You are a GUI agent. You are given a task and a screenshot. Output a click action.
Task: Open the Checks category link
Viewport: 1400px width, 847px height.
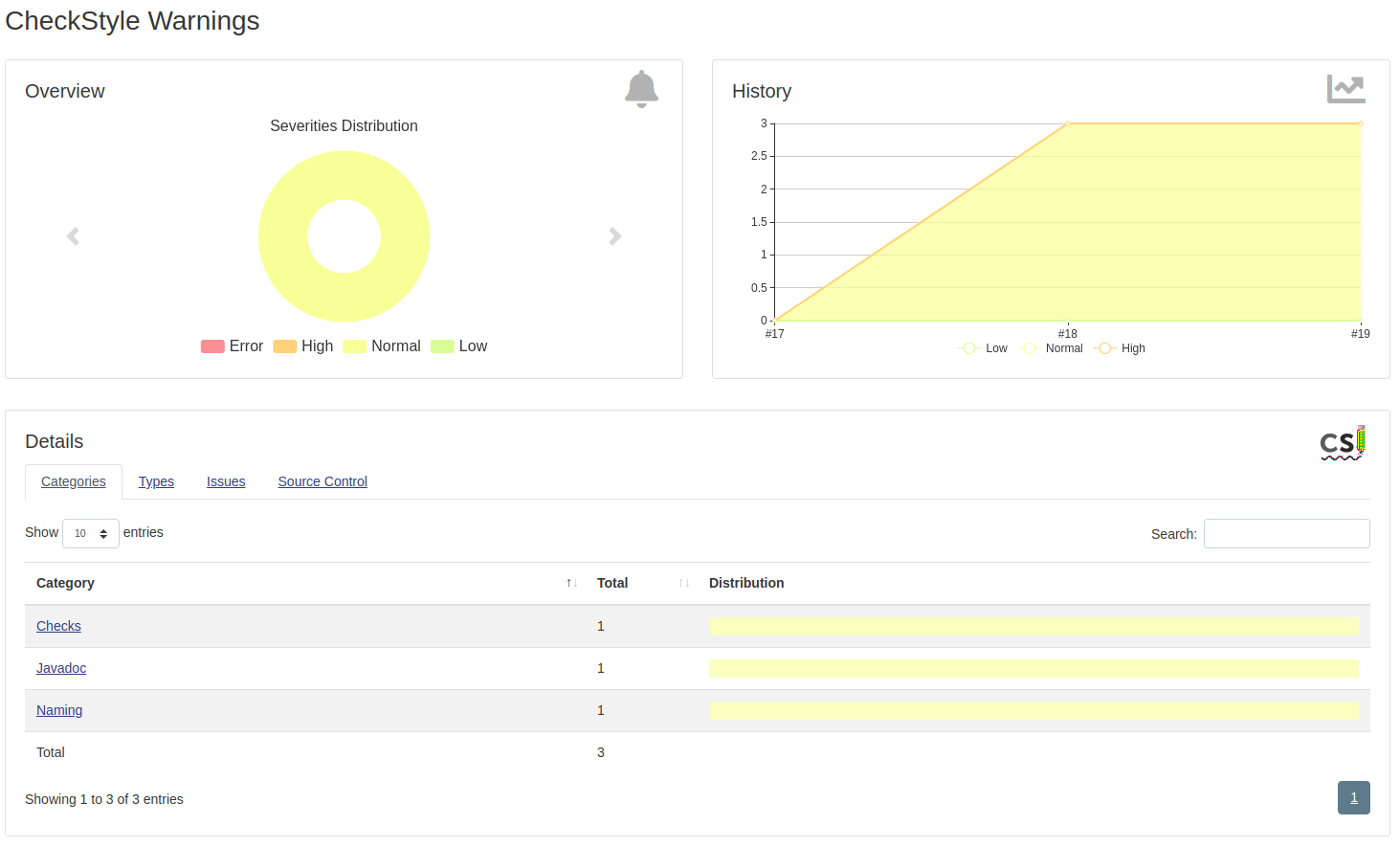pyautogui.click(x=58, y=626)
